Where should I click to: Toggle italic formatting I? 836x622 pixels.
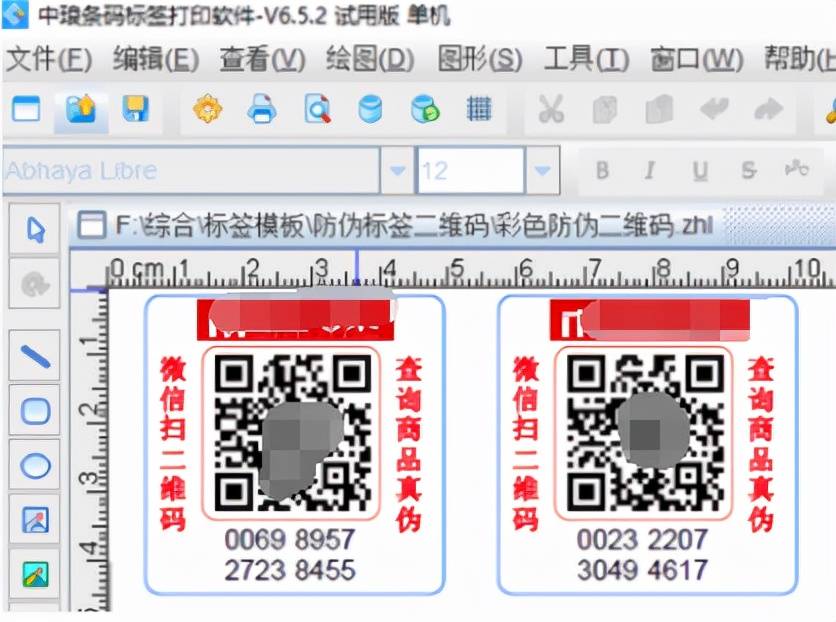click(649, 171)
